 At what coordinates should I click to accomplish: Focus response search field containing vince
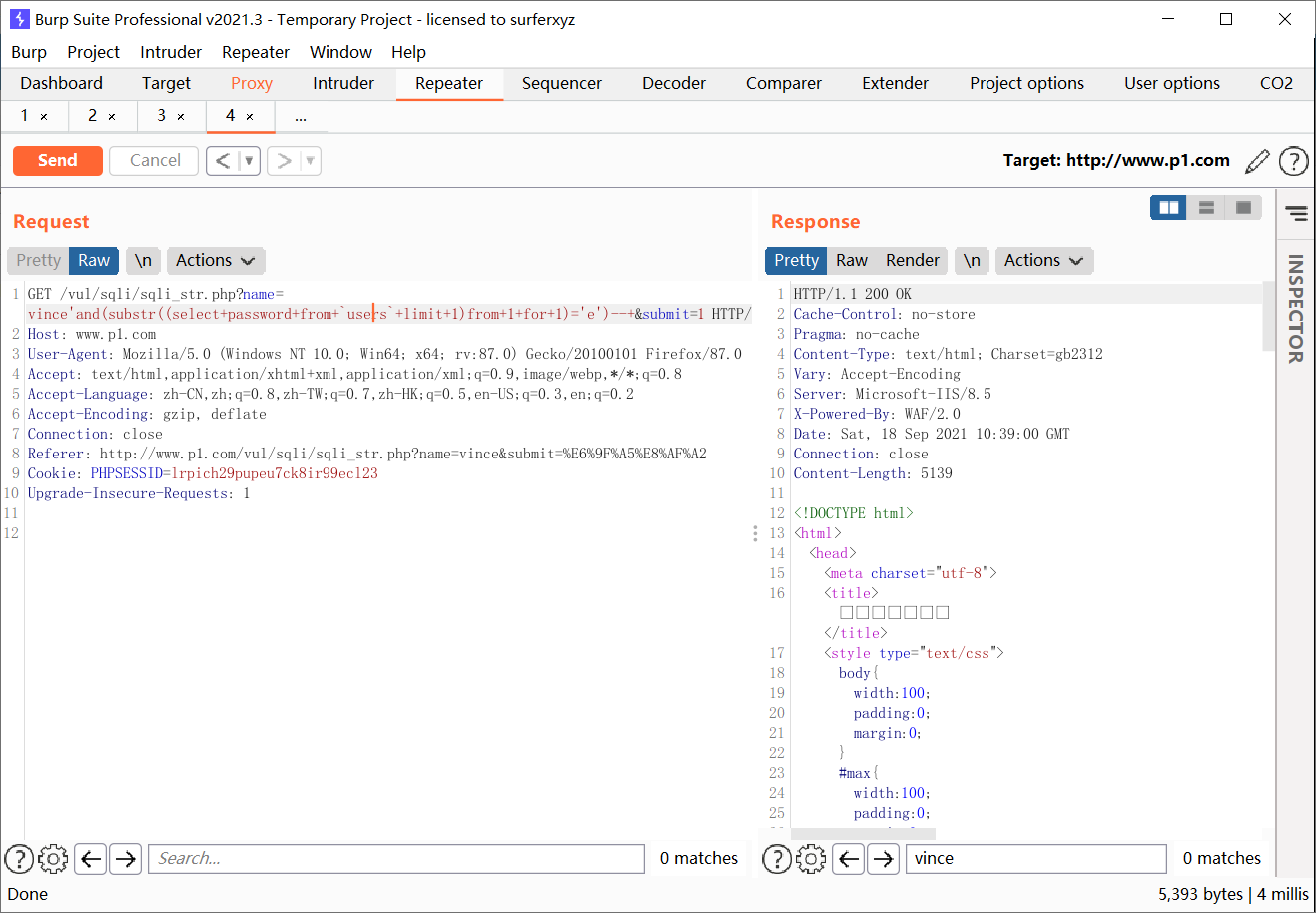[1035, 859]
